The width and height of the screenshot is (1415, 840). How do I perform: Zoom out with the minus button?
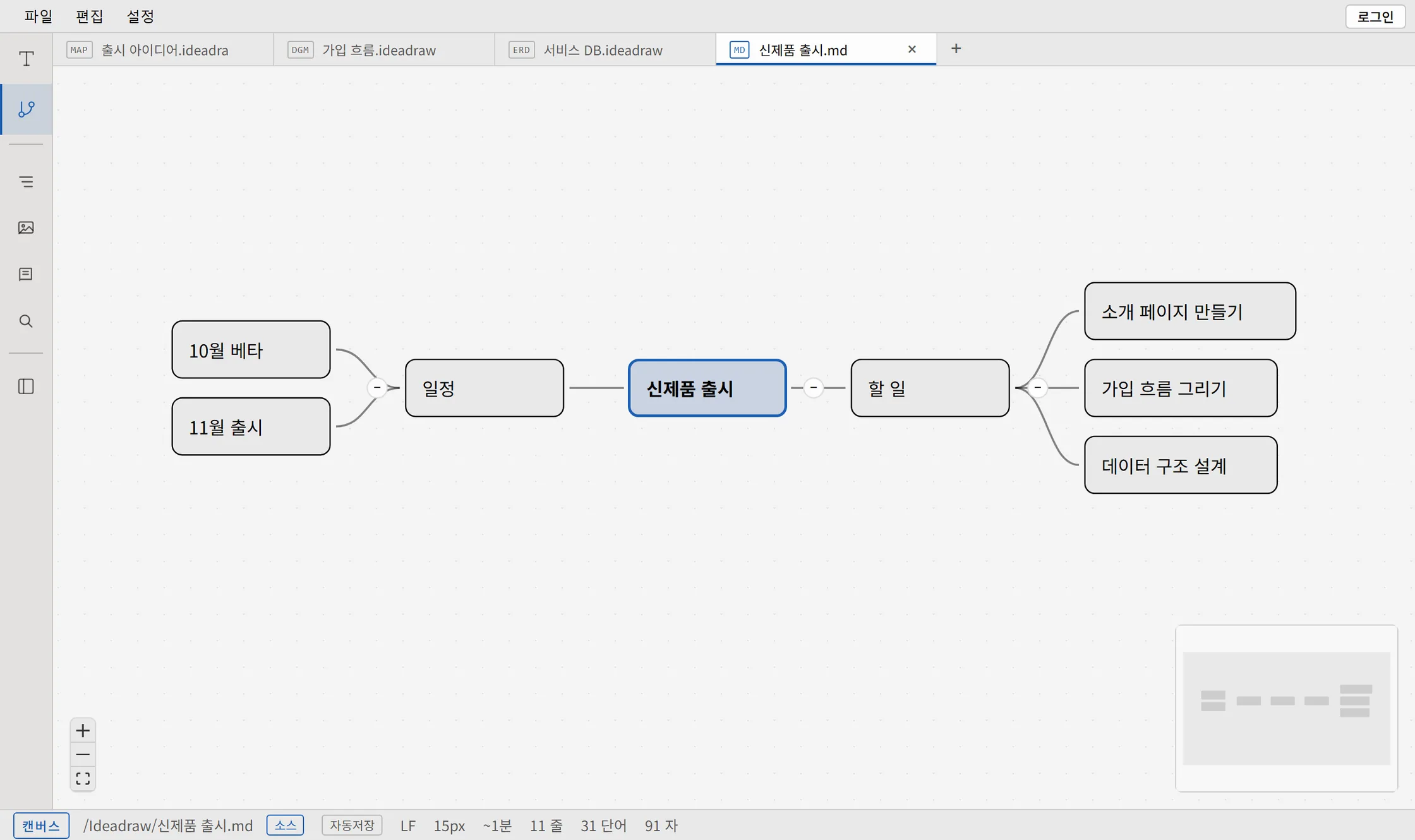coord(83,755)
